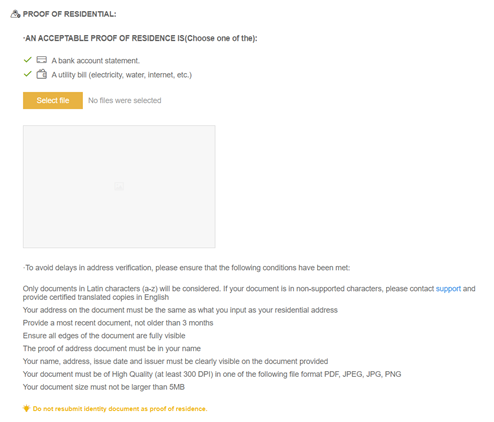Click the Proof of Residential header icon
This screenshot has width=494, height=422.
15,14
